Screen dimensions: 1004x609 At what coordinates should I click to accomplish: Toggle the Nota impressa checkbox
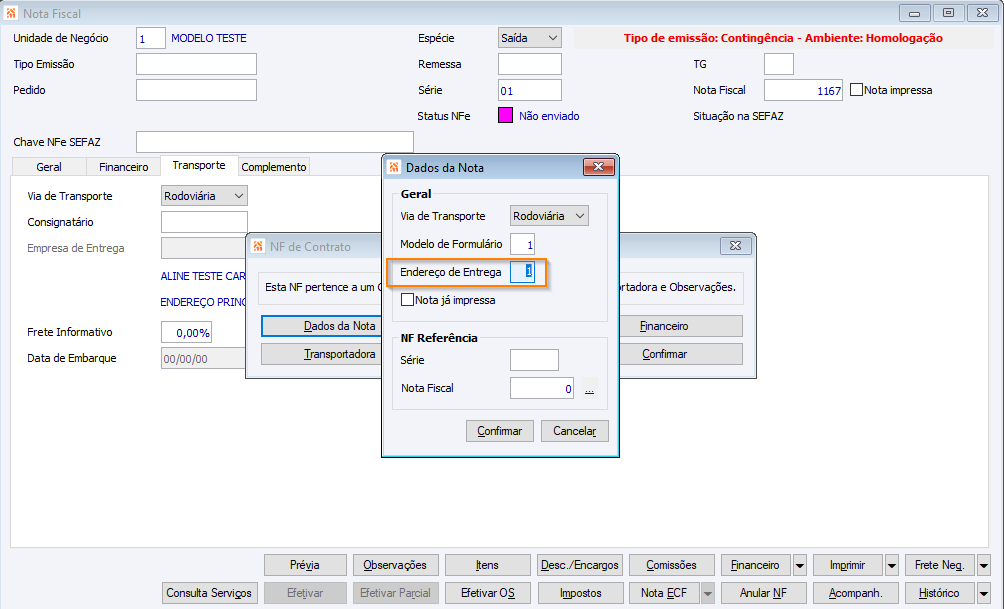pos(856,90)
